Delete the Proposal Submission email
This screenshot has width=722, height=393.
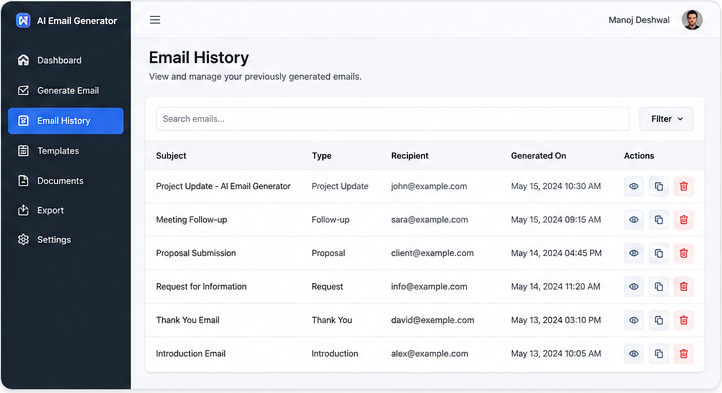683,253
